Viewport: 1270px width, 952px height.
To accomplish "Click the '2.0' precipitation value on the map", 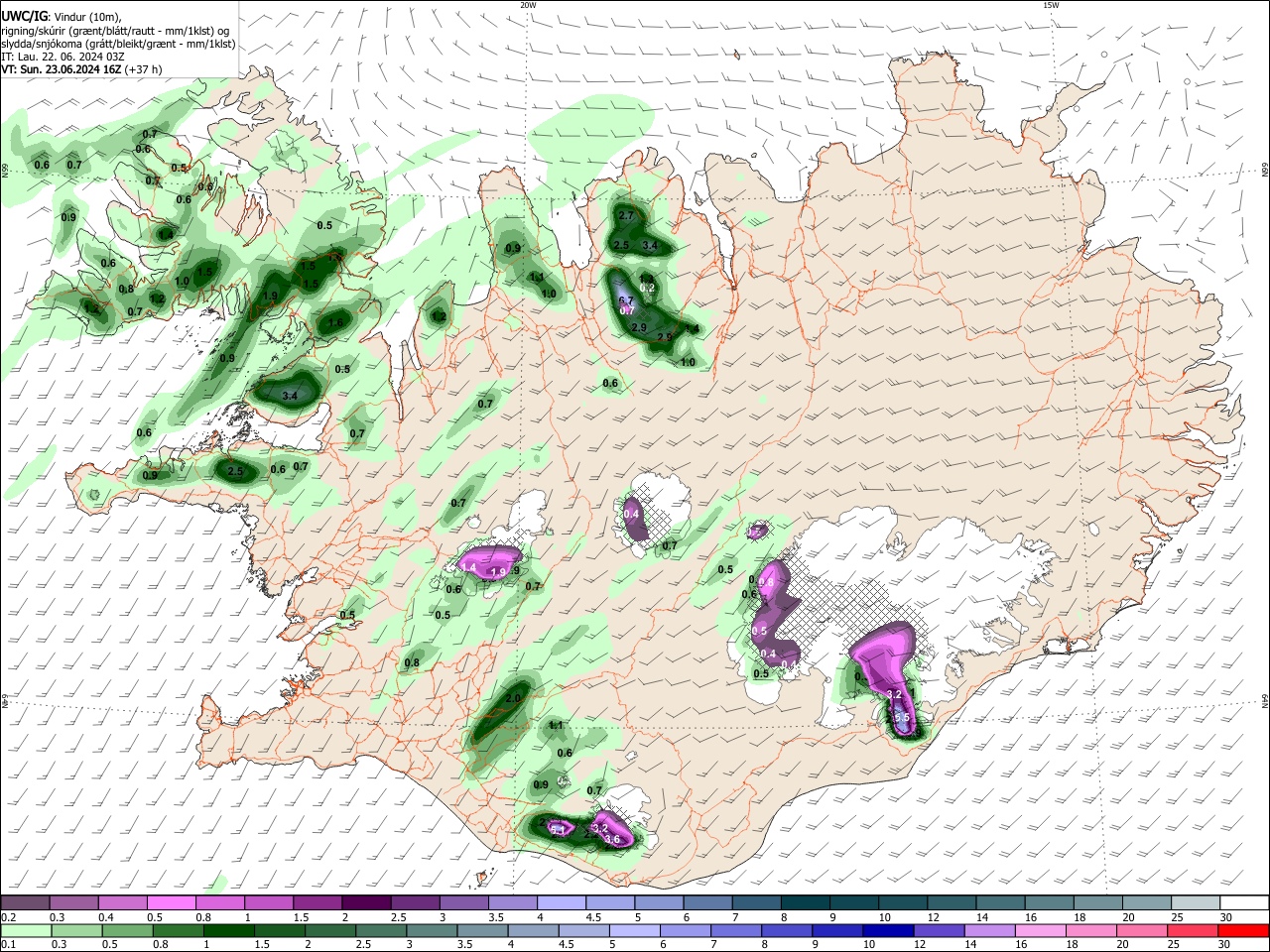I will point(513,698).
